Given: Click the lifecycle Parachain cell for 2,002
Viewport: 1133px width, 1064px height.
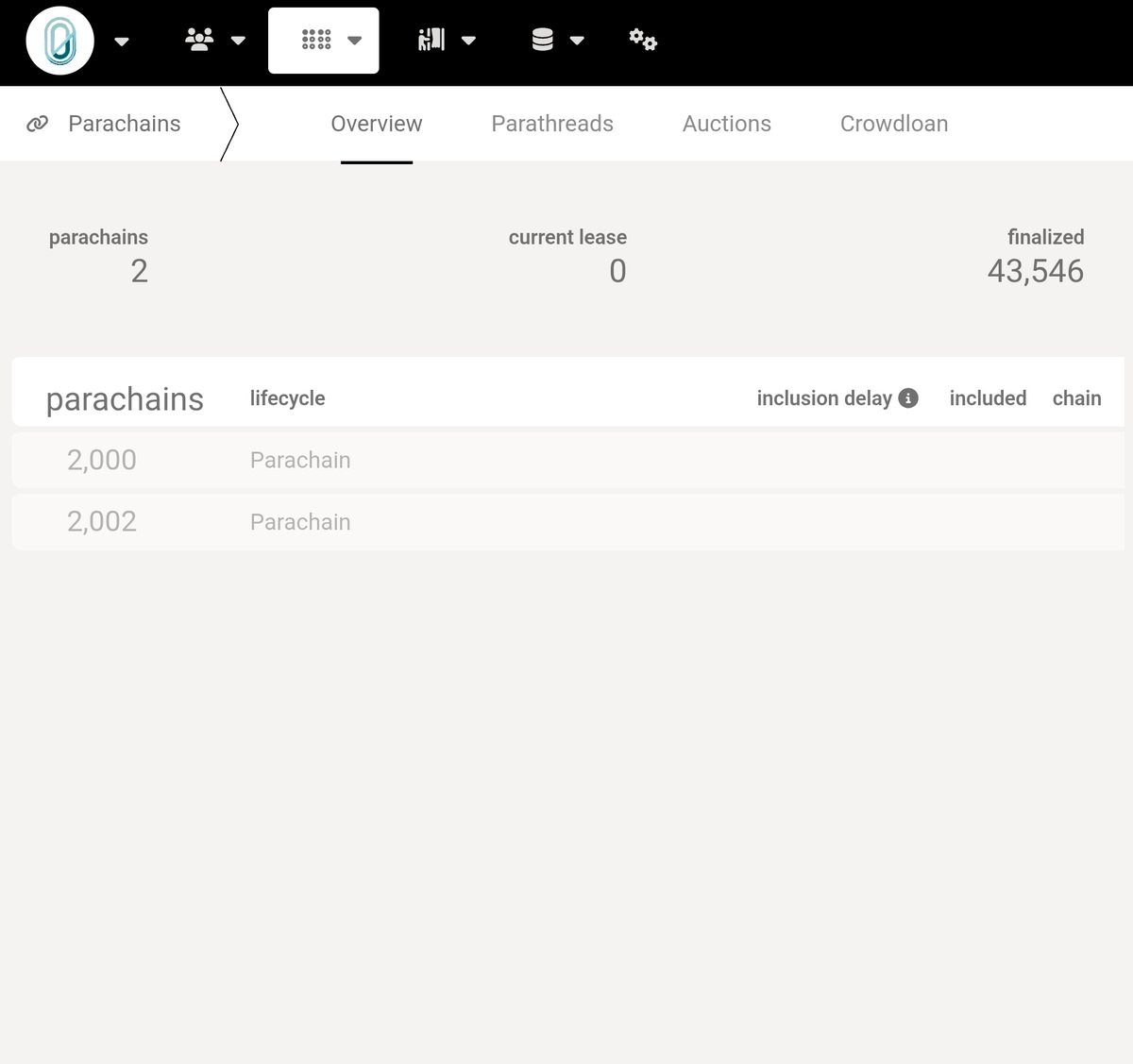Looking at the screenshot, I should (300, 522).
